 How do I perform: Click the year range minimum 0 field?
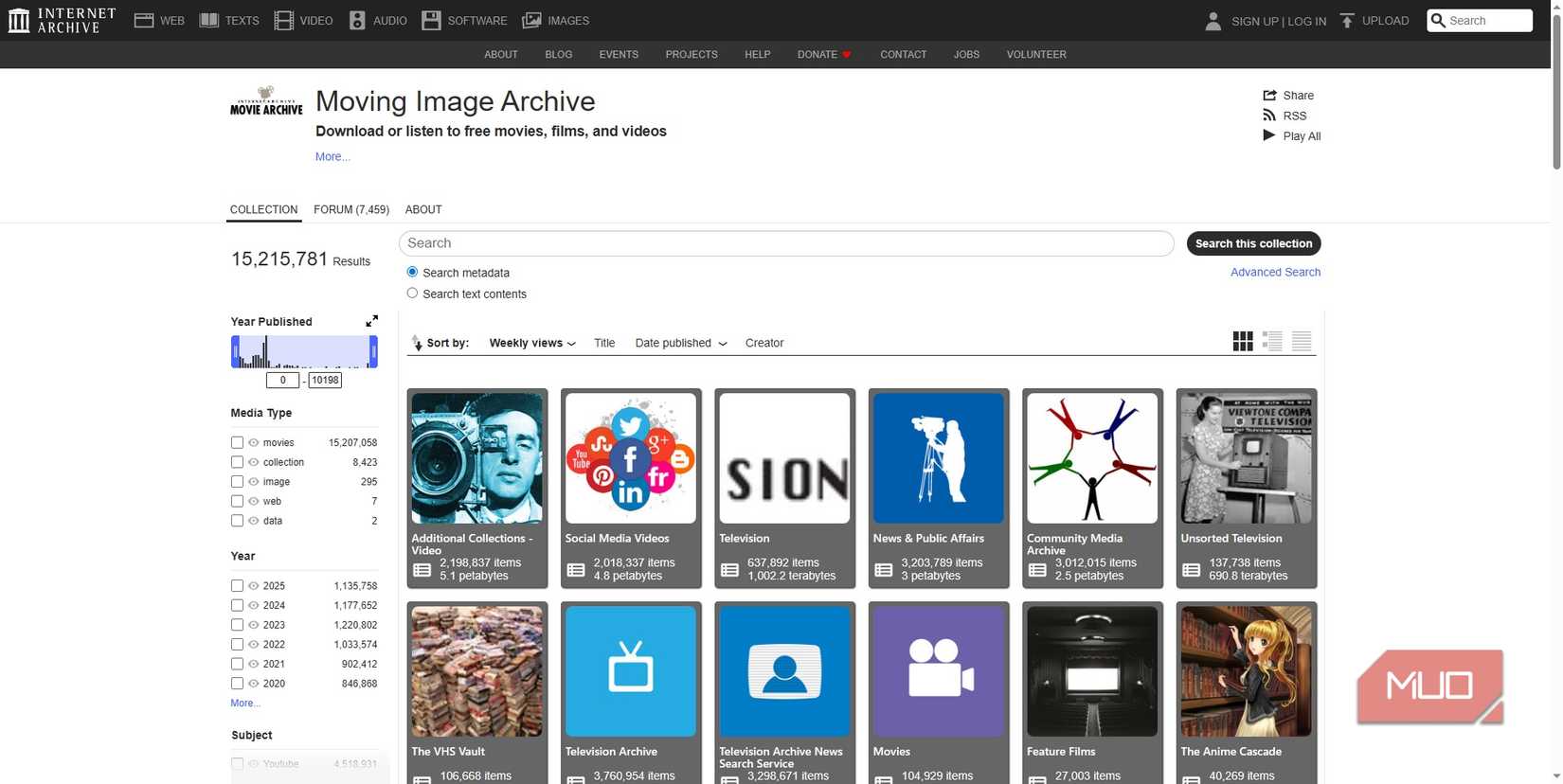click(x=282, y=380)
